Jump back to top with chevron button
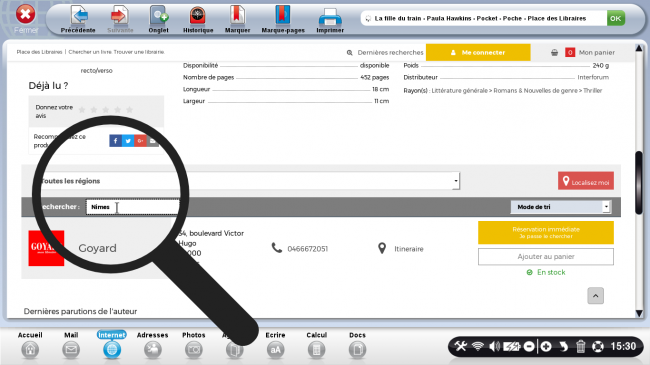Screen dimensions: 650x365 (x=595, y=296)
